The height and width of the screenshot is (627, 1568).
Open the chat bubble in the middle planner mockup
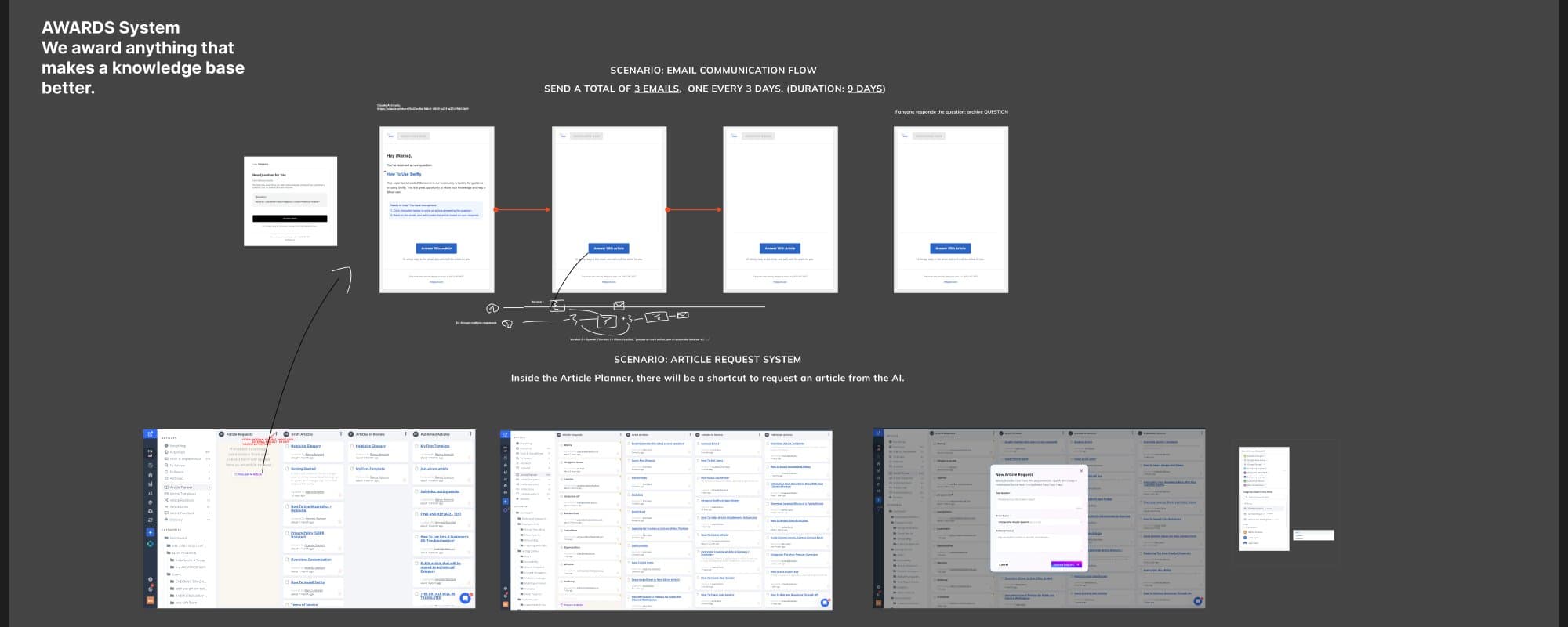coord(825,602)
